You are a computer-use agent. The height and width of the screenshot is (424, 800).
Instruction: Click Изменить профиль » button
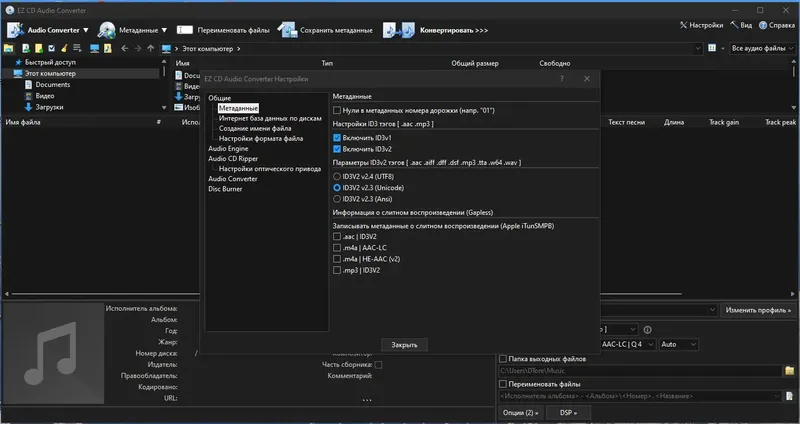pos(758,310)
